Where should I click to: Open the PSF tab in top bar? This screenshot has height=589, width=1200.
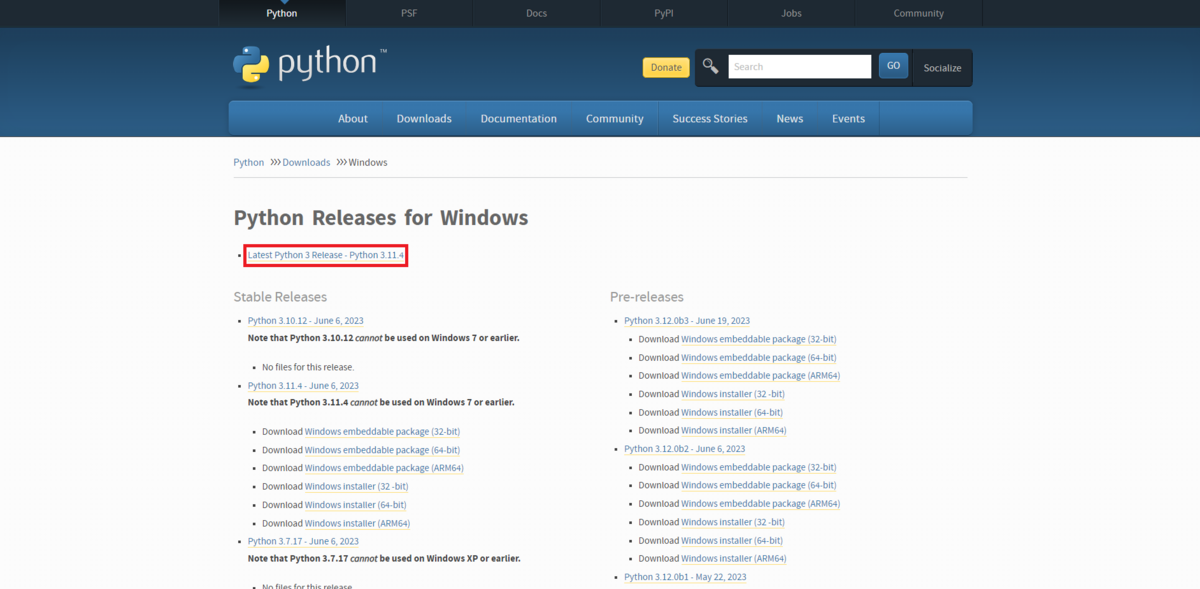coord(409,13)
